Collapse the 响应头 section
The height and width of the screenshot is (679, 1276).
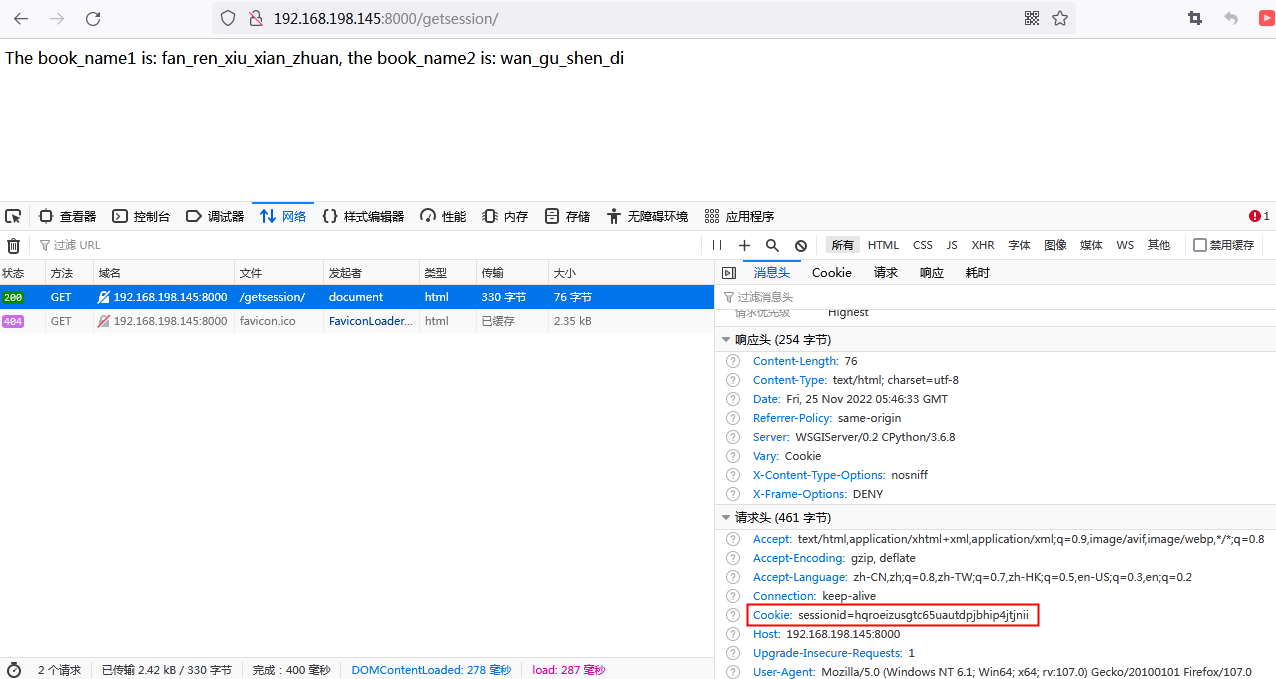[727, 340]
